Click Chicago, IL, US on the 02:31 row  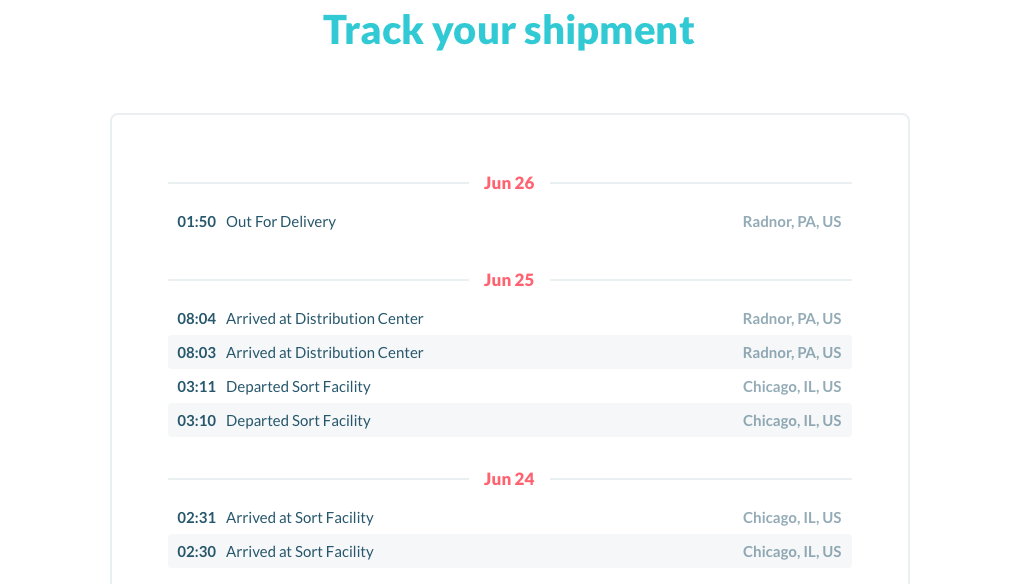coord(792,517)
